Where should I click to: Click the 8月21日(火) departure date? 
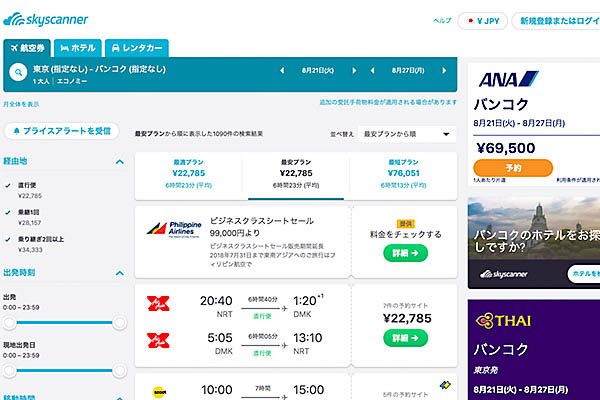[318, 70]
